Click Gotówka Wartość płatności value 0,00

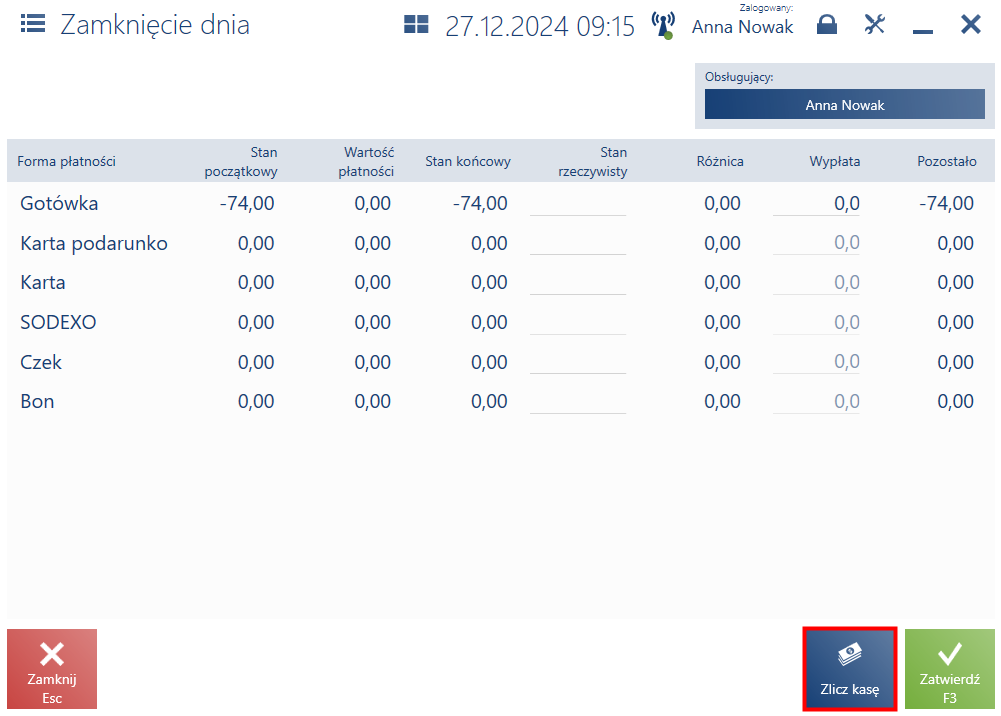(x=373, y=204)
